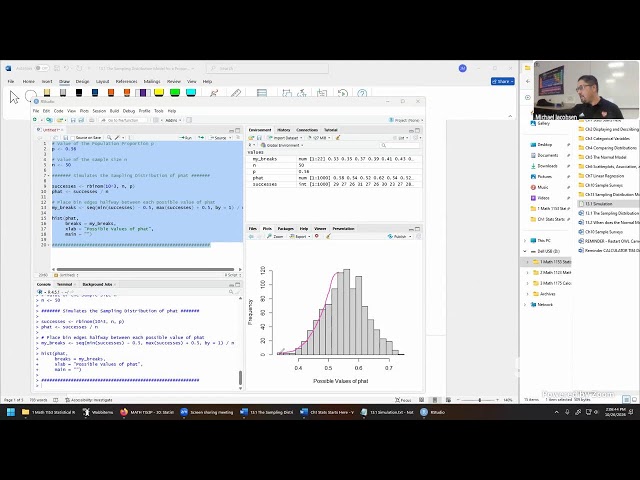640x480 pixels.
Task: Open the 13.1 Simulation.txt Notepad taskbar item
Action: point(387,412)
